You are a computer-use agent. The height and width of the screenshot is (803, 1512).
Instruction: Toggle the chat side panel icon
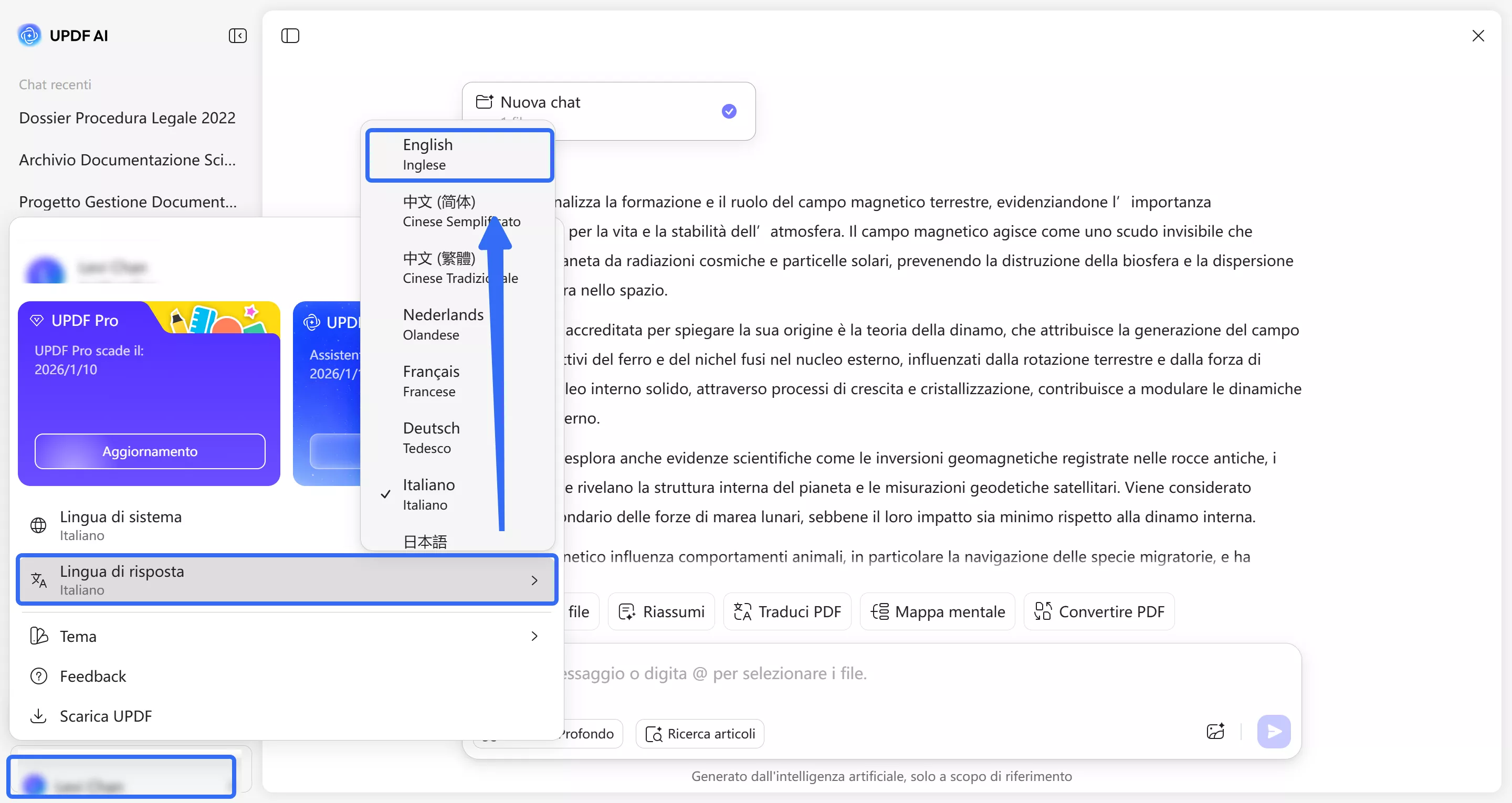click(290, 36)
